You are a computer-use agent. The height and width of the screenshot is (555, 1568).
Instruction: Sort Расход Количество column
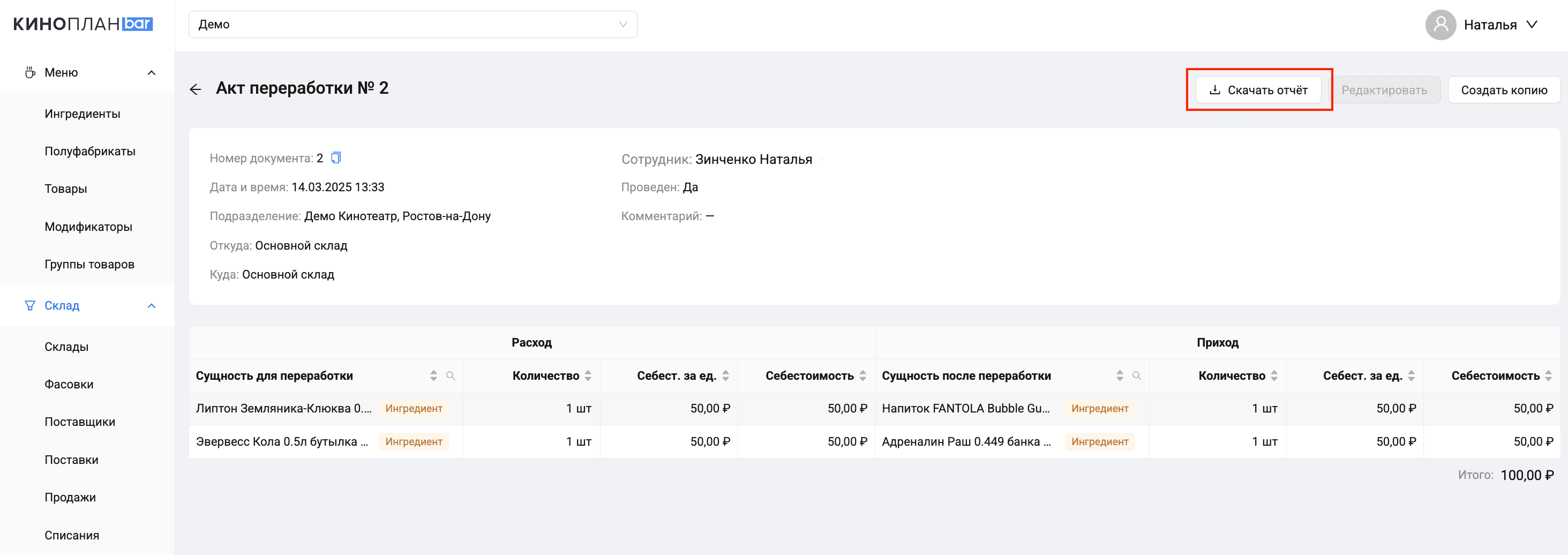(588, 376)
